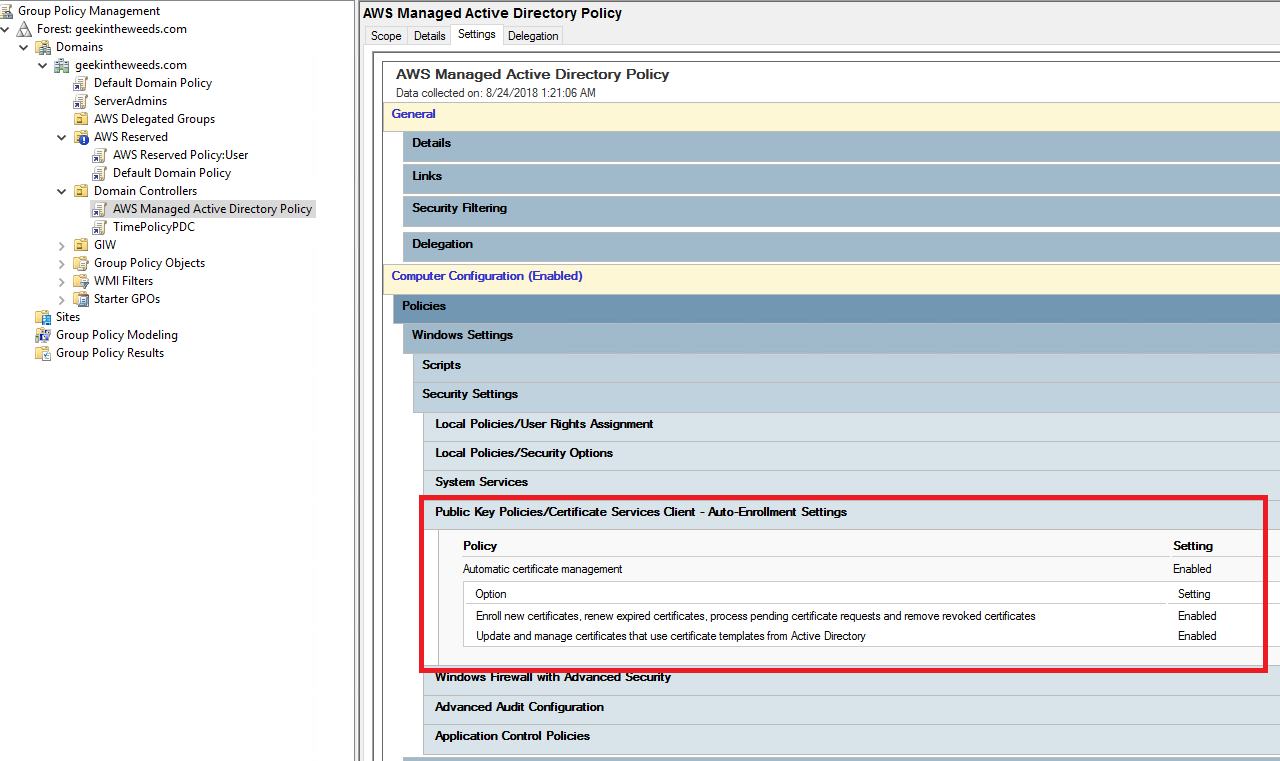The height and width of the screenshot is (761, 1280).
Task: Select the Default Domain Policy GPO icon
Action: (80, 82)
